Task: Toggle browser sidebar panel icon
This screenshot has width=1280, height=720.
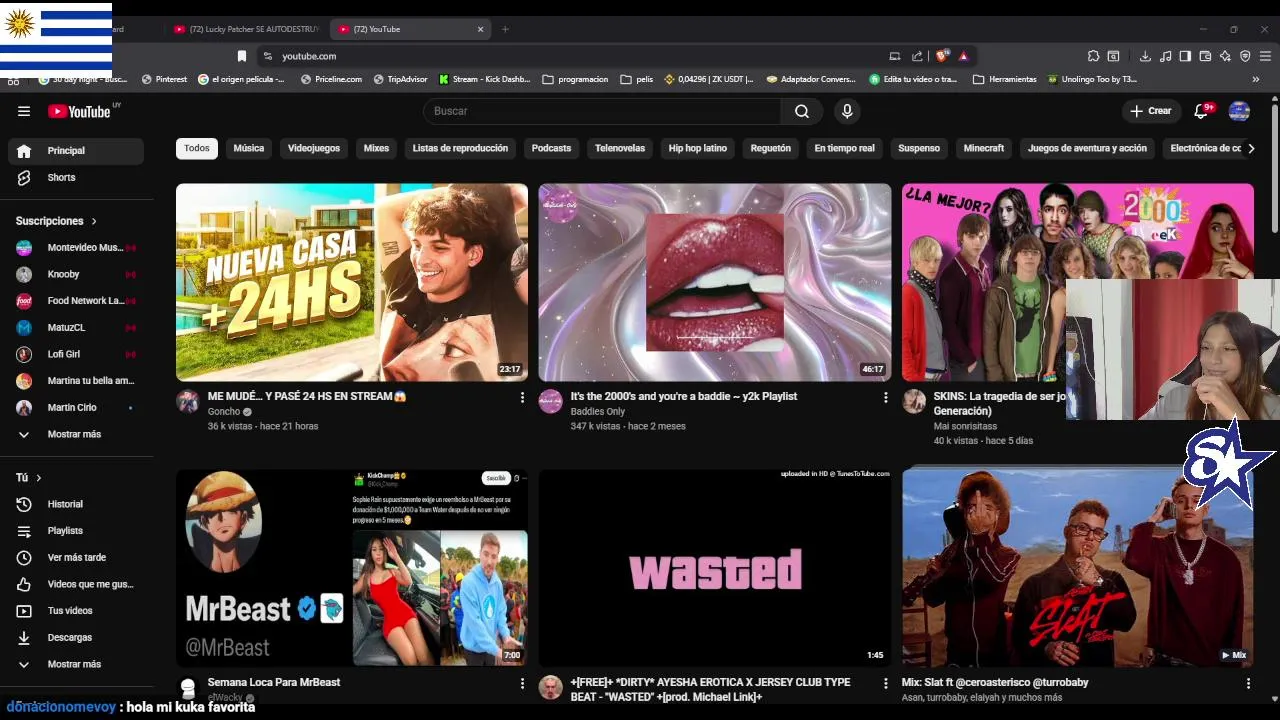Action: coord(1185,56)
